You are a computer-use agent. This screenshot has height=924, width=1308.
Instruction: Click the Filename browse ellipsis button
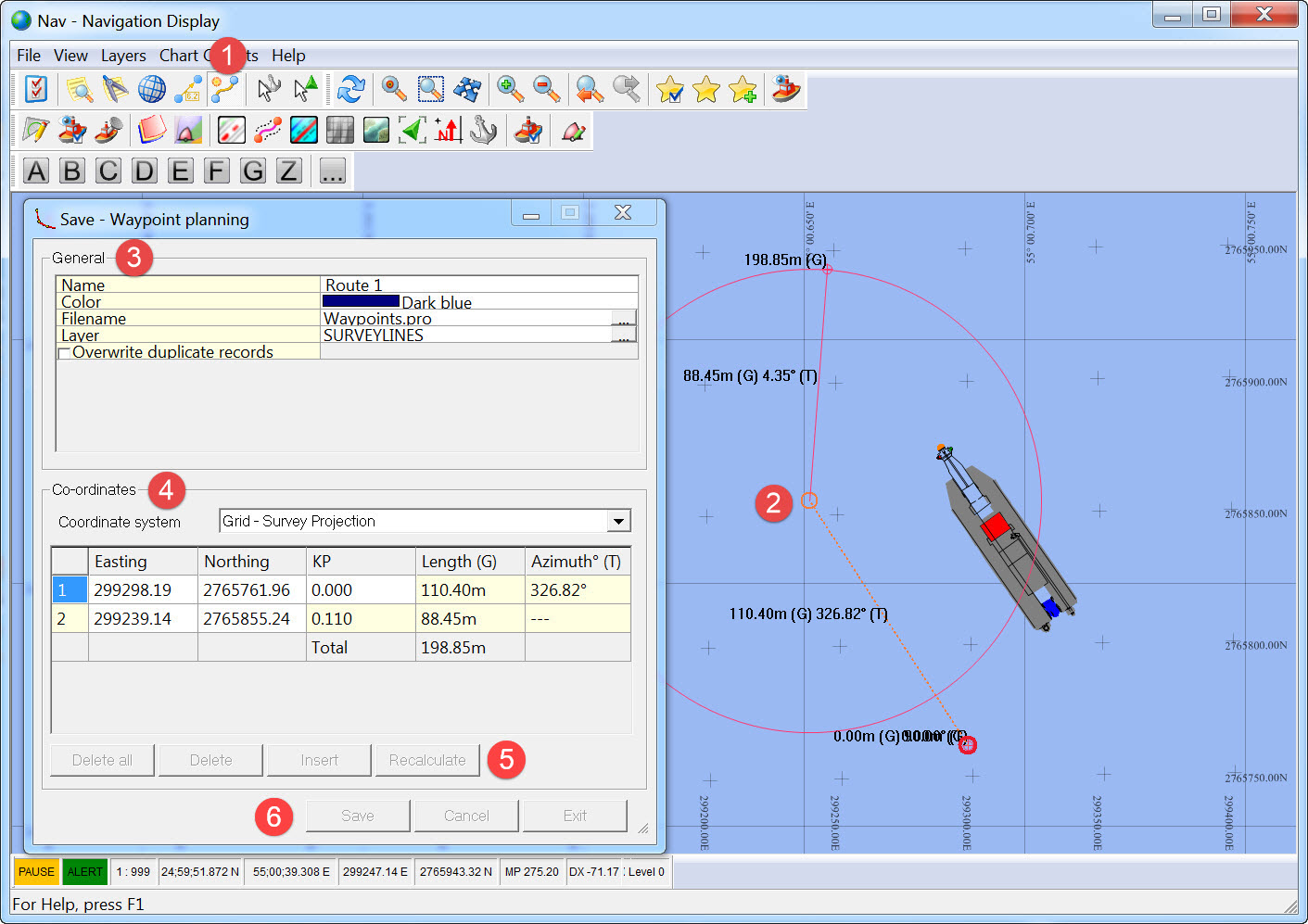[x=623, y=319]
